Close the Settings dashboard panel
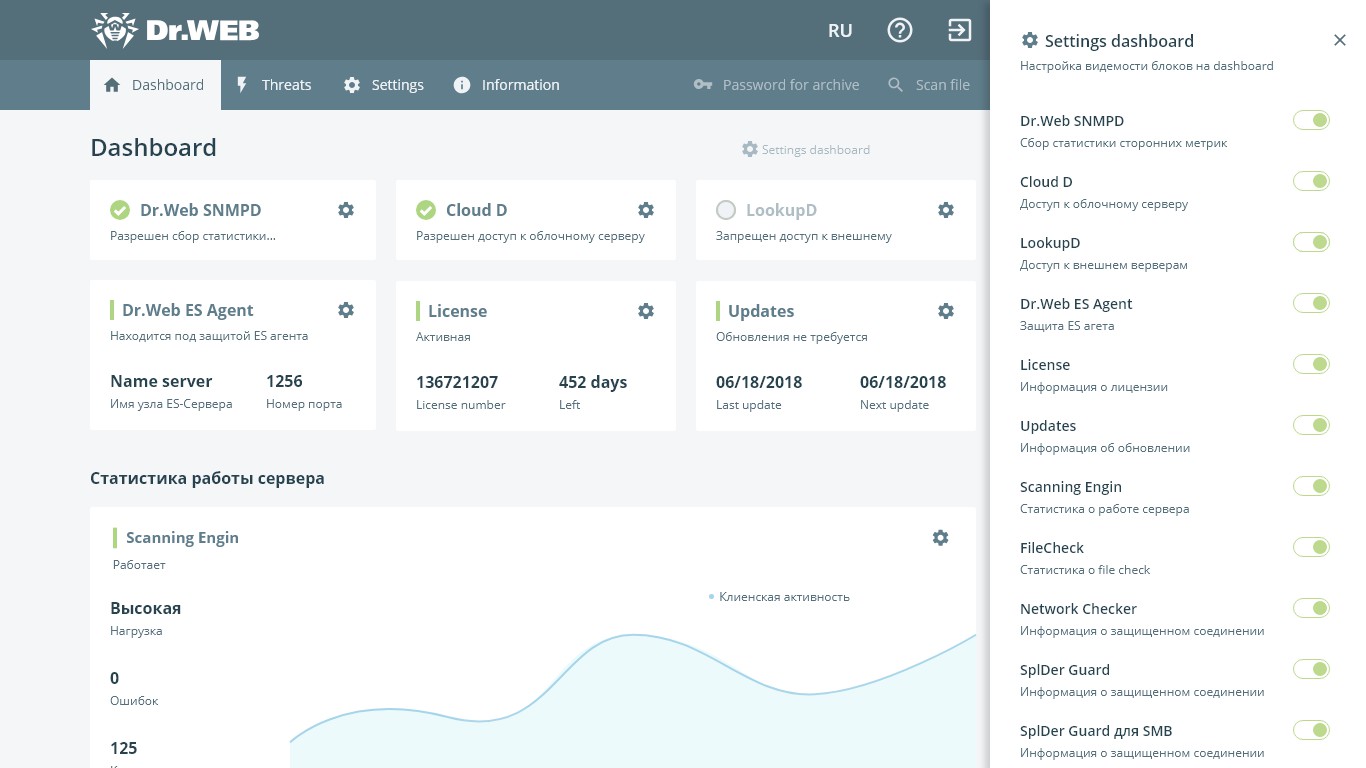The image size is (1366, 768). pyautogui.click(x=1340, y=40)
